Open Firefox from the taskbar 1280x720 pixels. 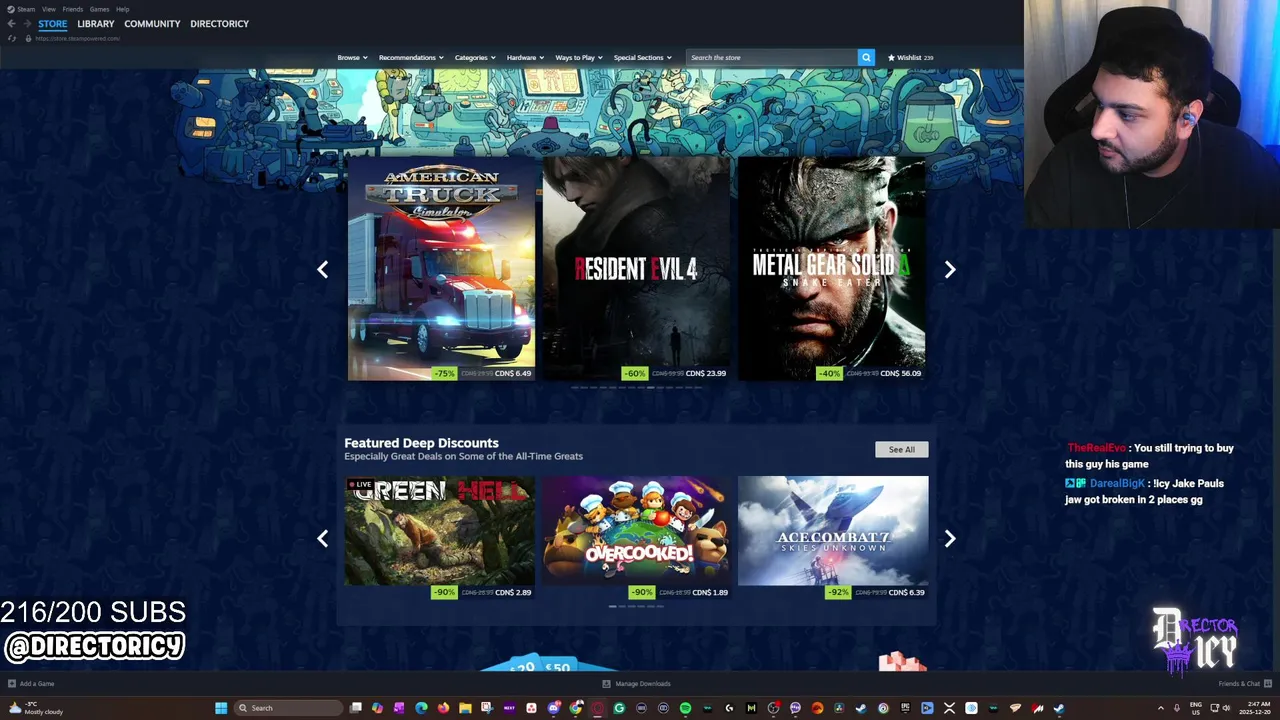pos(443,708)
